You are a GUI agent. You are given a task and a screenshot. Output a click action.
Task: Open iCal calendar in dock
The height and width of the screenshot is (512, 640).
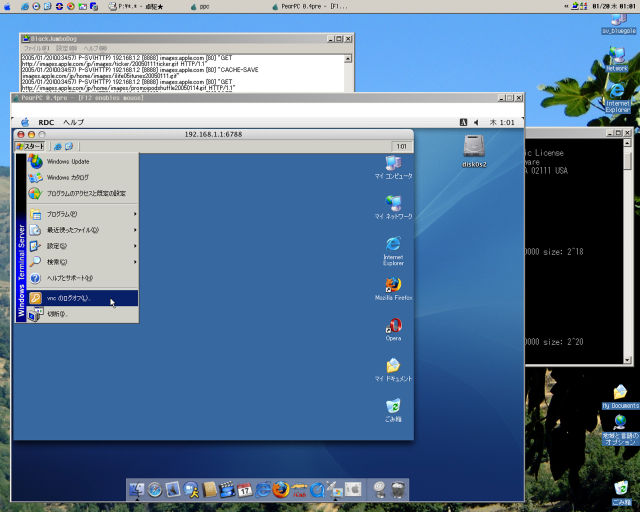pos(245,490)
